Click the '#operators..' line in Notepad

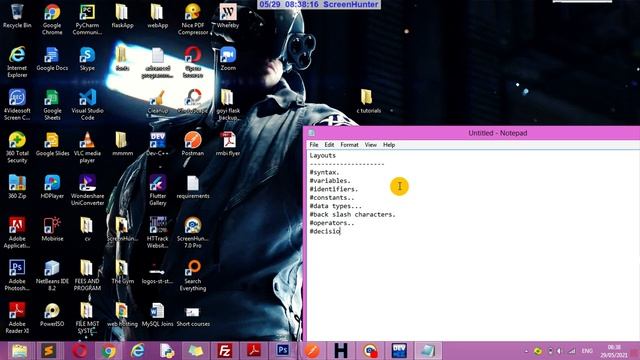coord(332,223)
